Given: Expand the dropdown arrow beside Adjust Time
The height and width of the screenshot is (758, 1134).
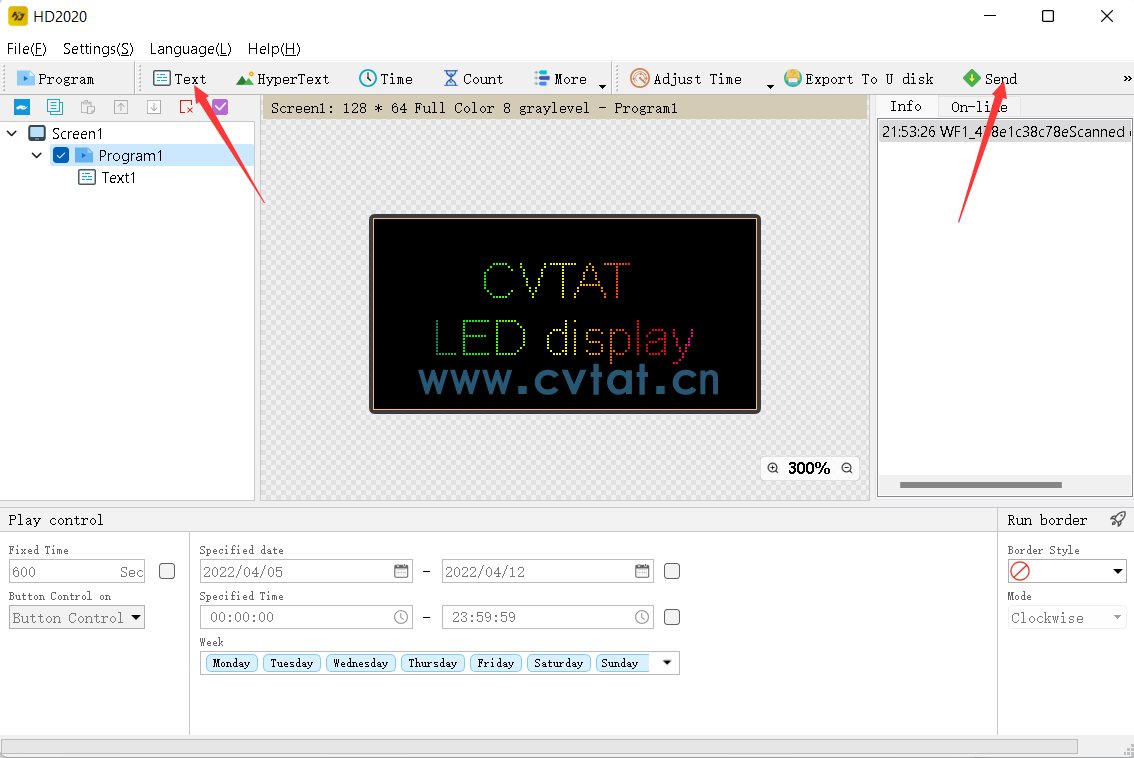Looking at the screenshot, I should (x=770, y=85).
